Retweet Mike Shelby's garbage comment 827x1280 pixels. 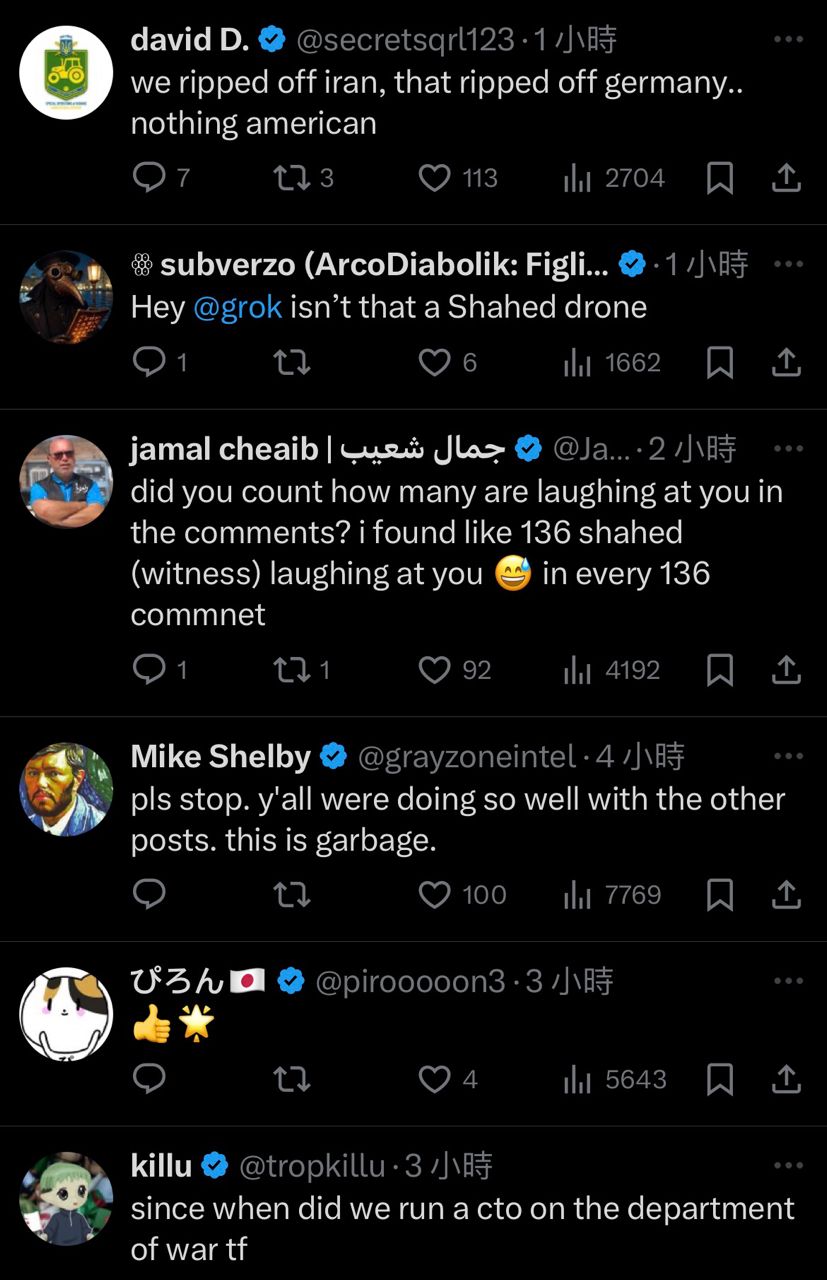(x=291, y=894)
